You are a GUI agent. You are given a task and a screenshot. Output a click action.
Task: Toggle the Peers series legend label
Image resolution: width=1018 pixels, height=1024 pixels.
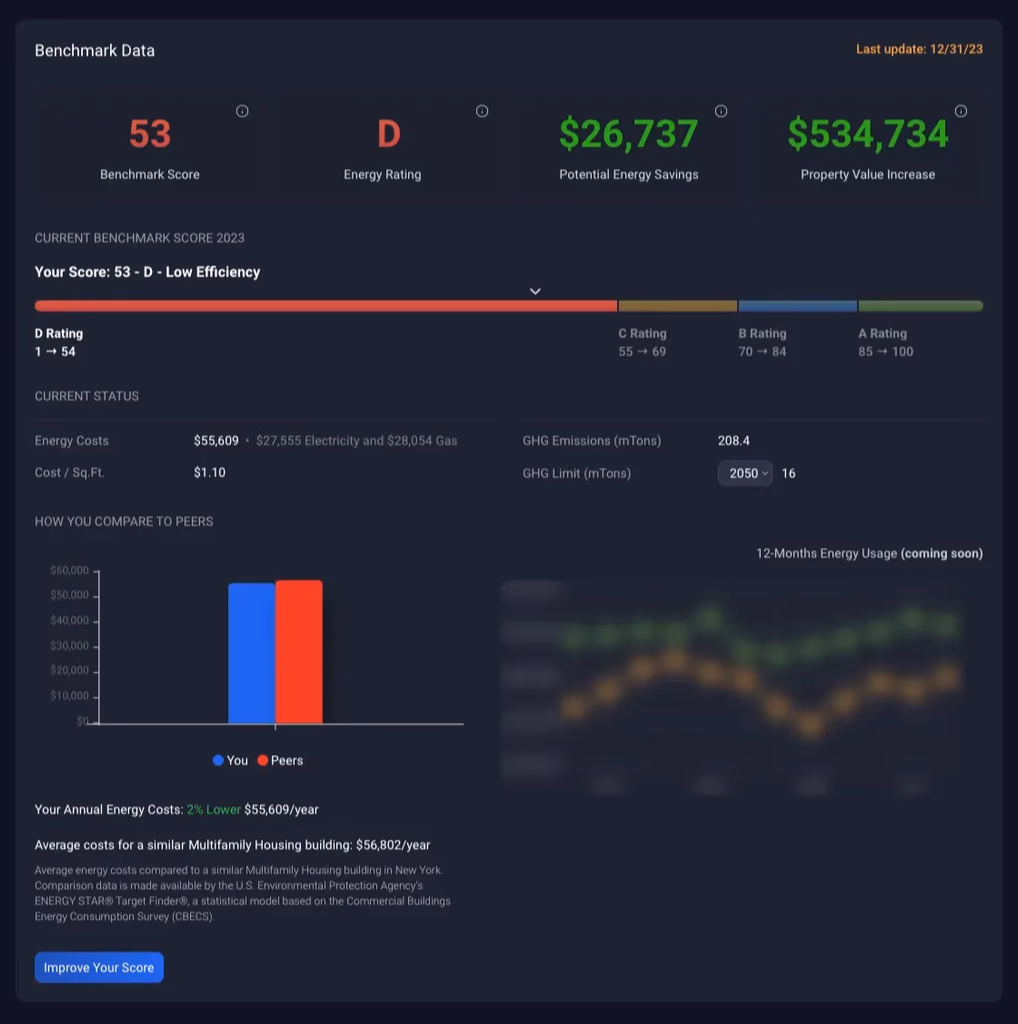pyautogui.click(x=287, y=761)
